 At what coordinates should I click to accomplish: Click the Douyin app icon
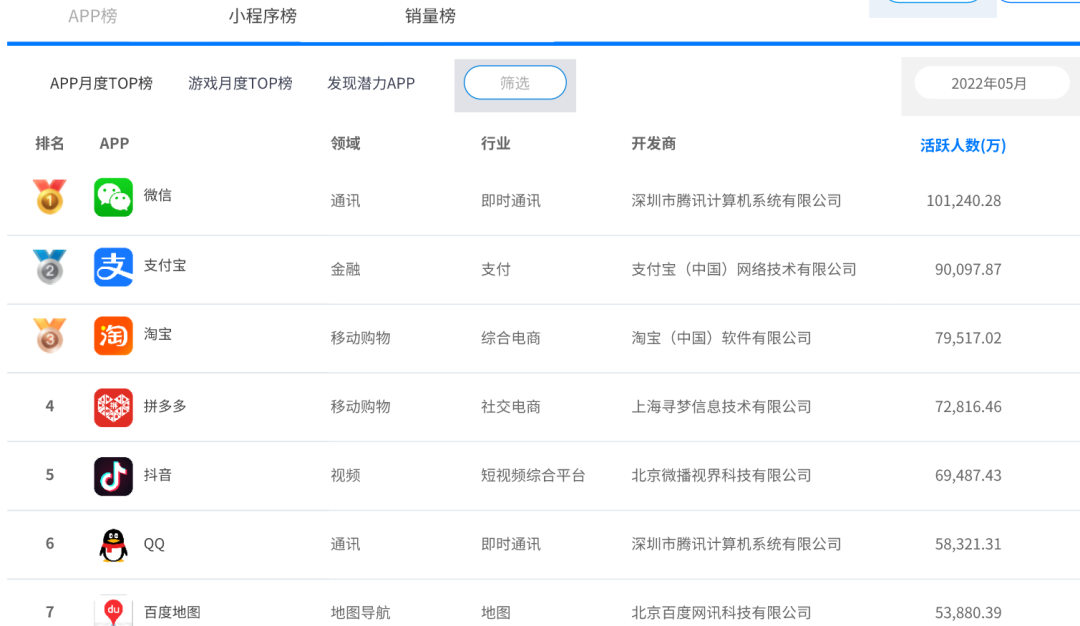coord(113,476)
